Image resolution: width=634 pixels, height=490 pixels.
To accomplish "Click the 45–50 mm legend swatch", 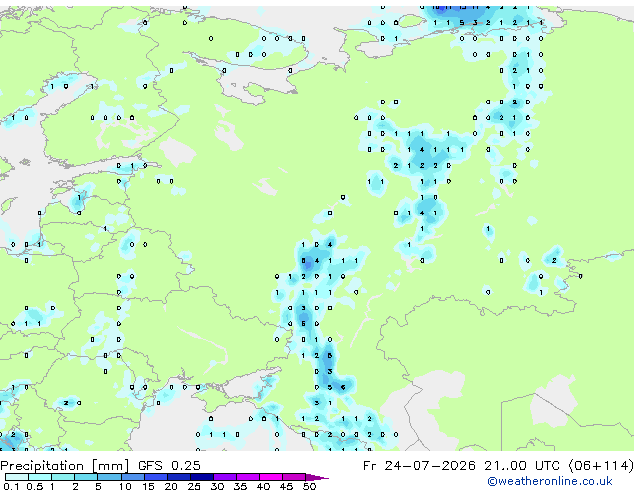I will [x=294, y=477].
